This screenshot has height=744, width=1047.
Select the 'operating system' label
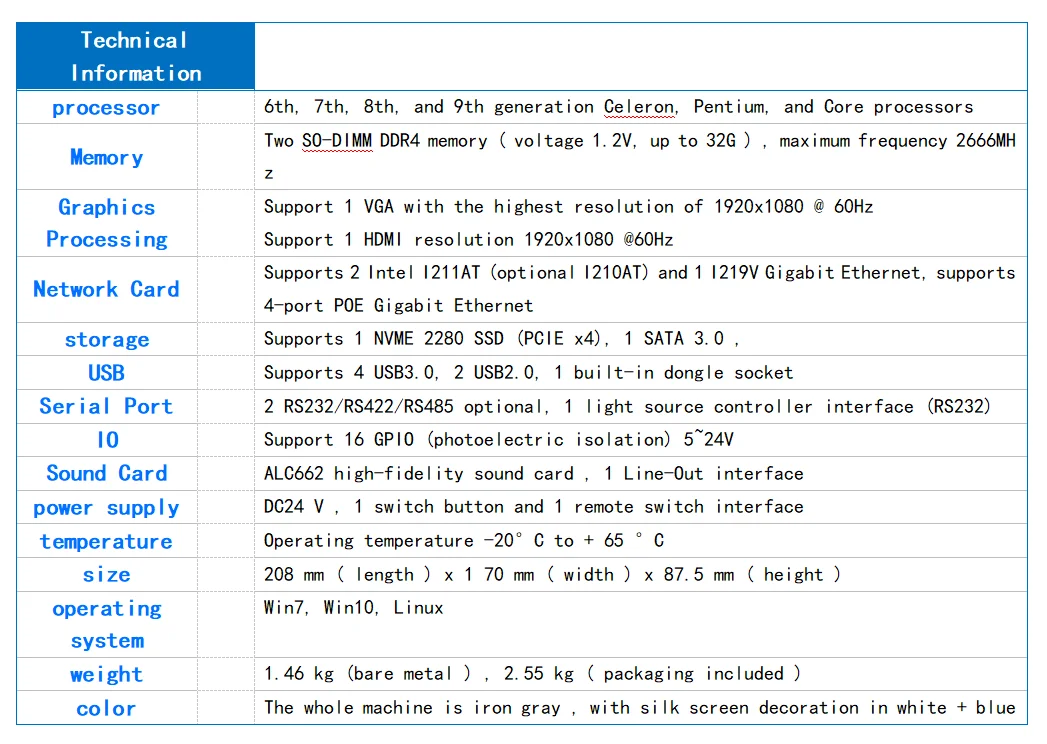pyautogui.click(x=107, y=624)
